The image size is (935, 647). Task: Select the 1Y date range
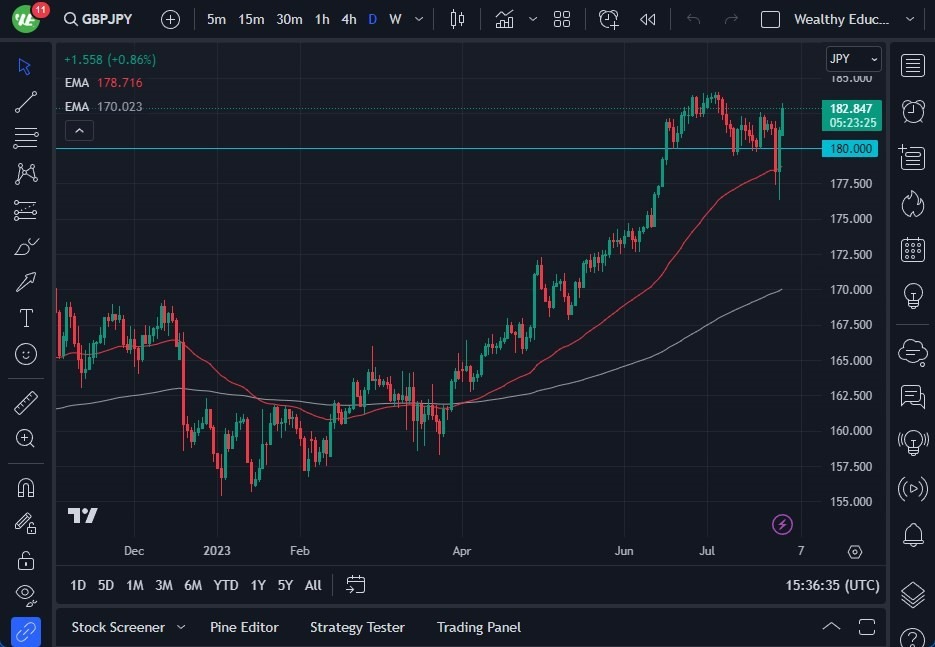coord(256,585)
